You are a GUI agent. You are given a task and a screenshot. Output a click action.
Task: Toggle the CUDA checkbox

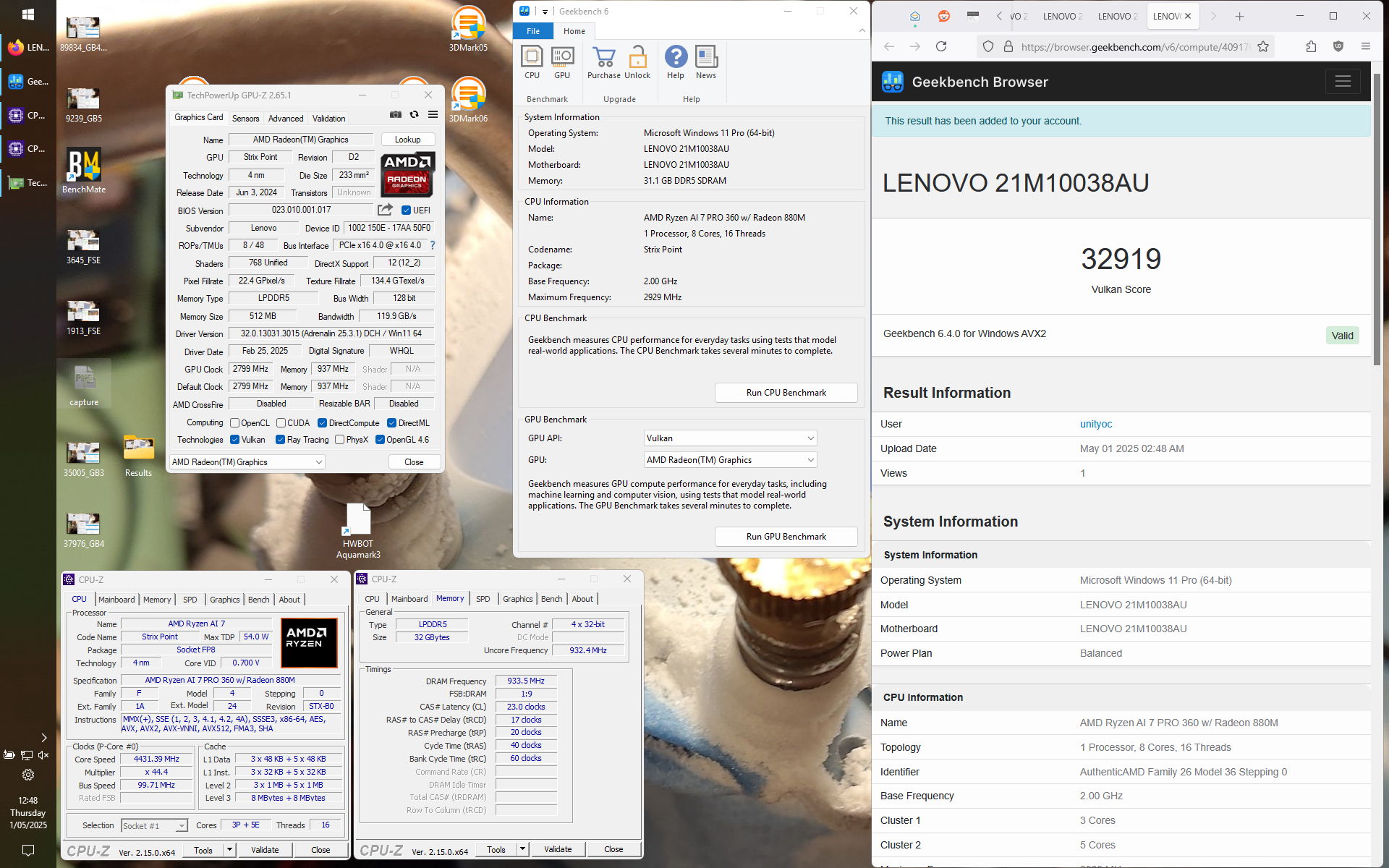(281, 423)
